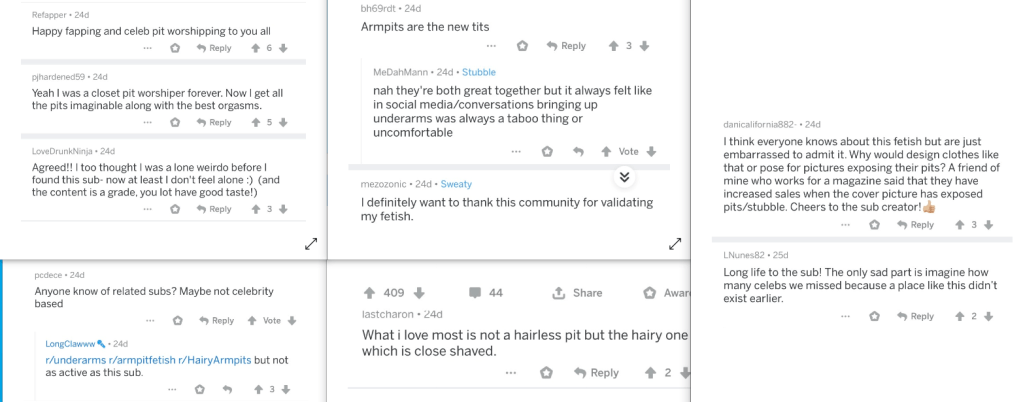Toggle upvote on bh69rdt's comment
Image resolution: width=1023 pixels, height=402 pixels.
pos(613,46)
